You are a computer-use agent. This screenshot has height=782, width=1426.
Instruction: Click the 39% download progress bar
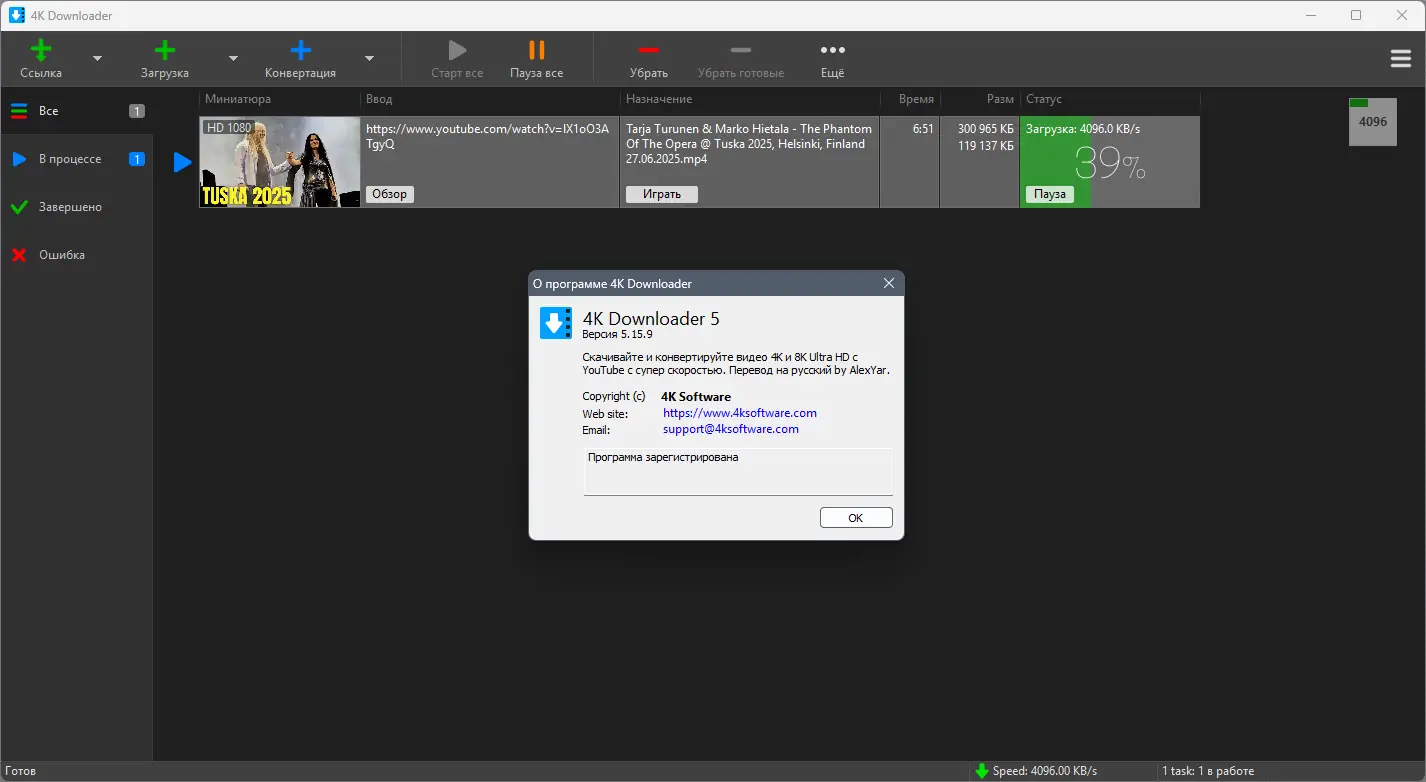(x=1110, y=162)
